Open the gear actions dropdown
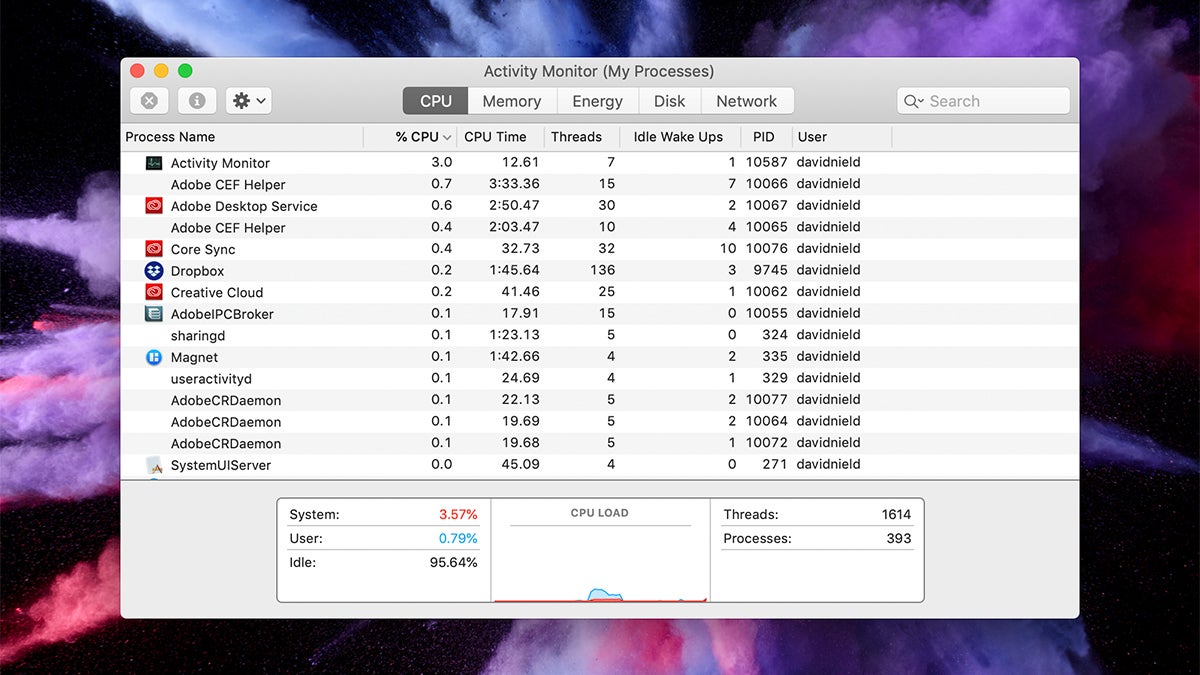 coord(246,100)
